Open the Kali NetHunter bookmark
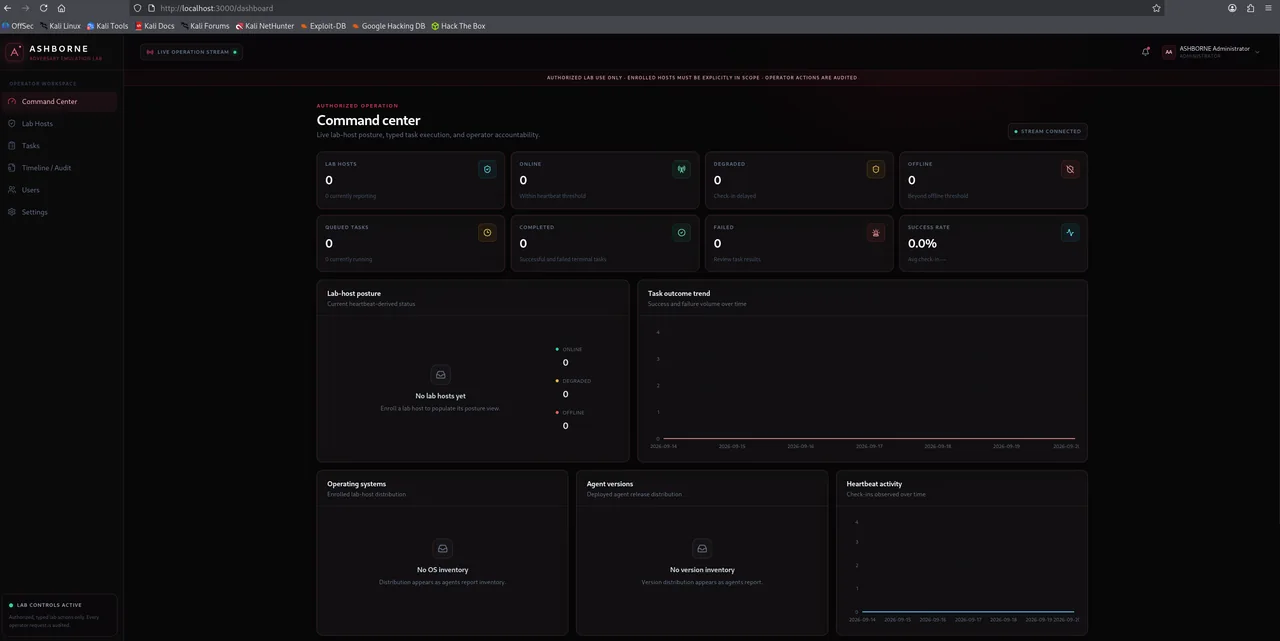The height and width of the screenshot is (641, 1280). pyautogui.click(x=265, y=26)
